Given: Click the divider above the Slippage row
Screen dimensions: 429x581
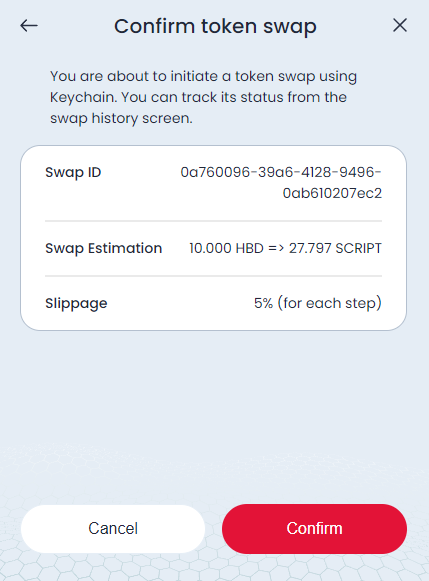Looking at the screenshot, I should [x=213, y=276].
